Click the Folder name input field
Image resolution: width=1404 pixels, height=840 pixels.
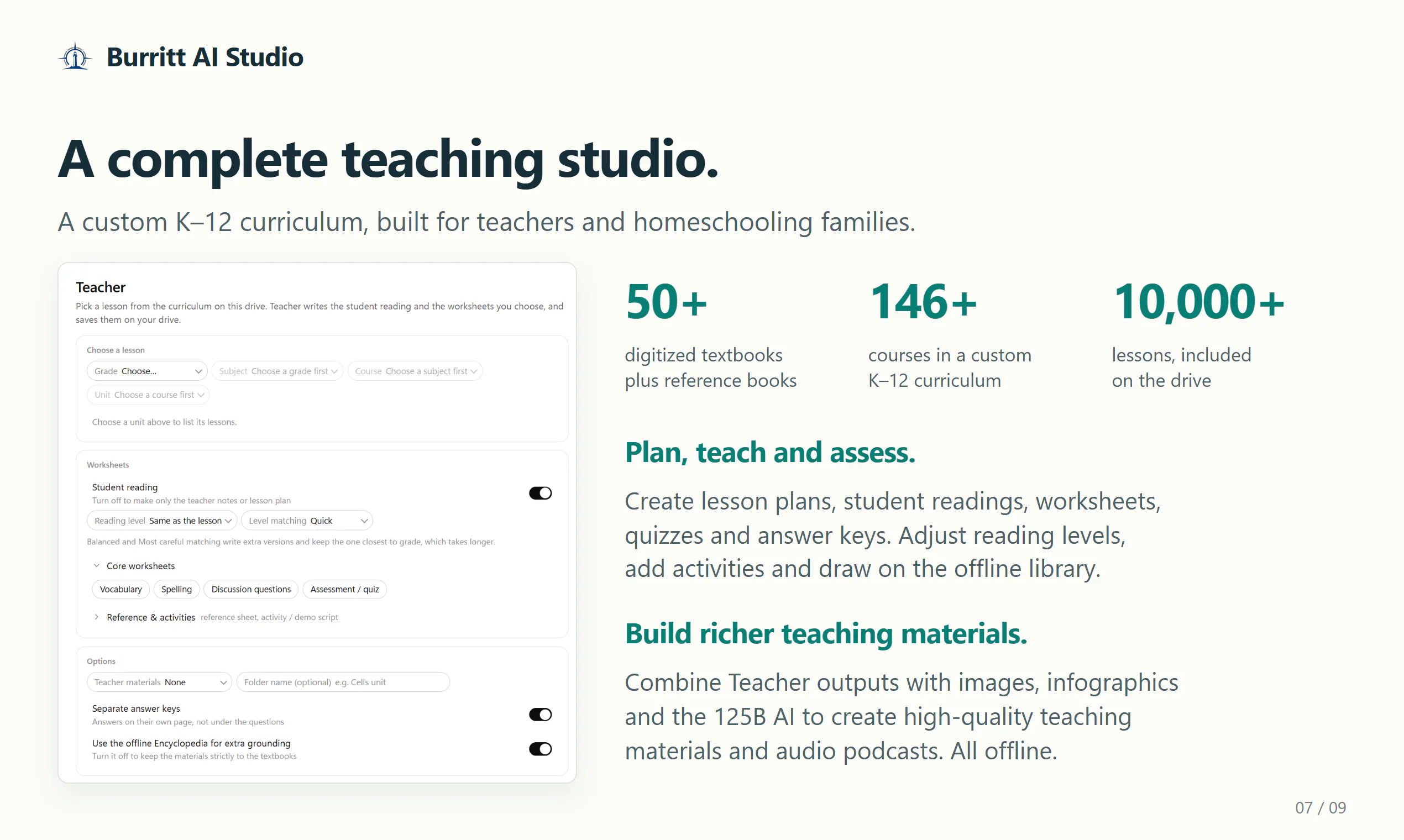[343, 682]
